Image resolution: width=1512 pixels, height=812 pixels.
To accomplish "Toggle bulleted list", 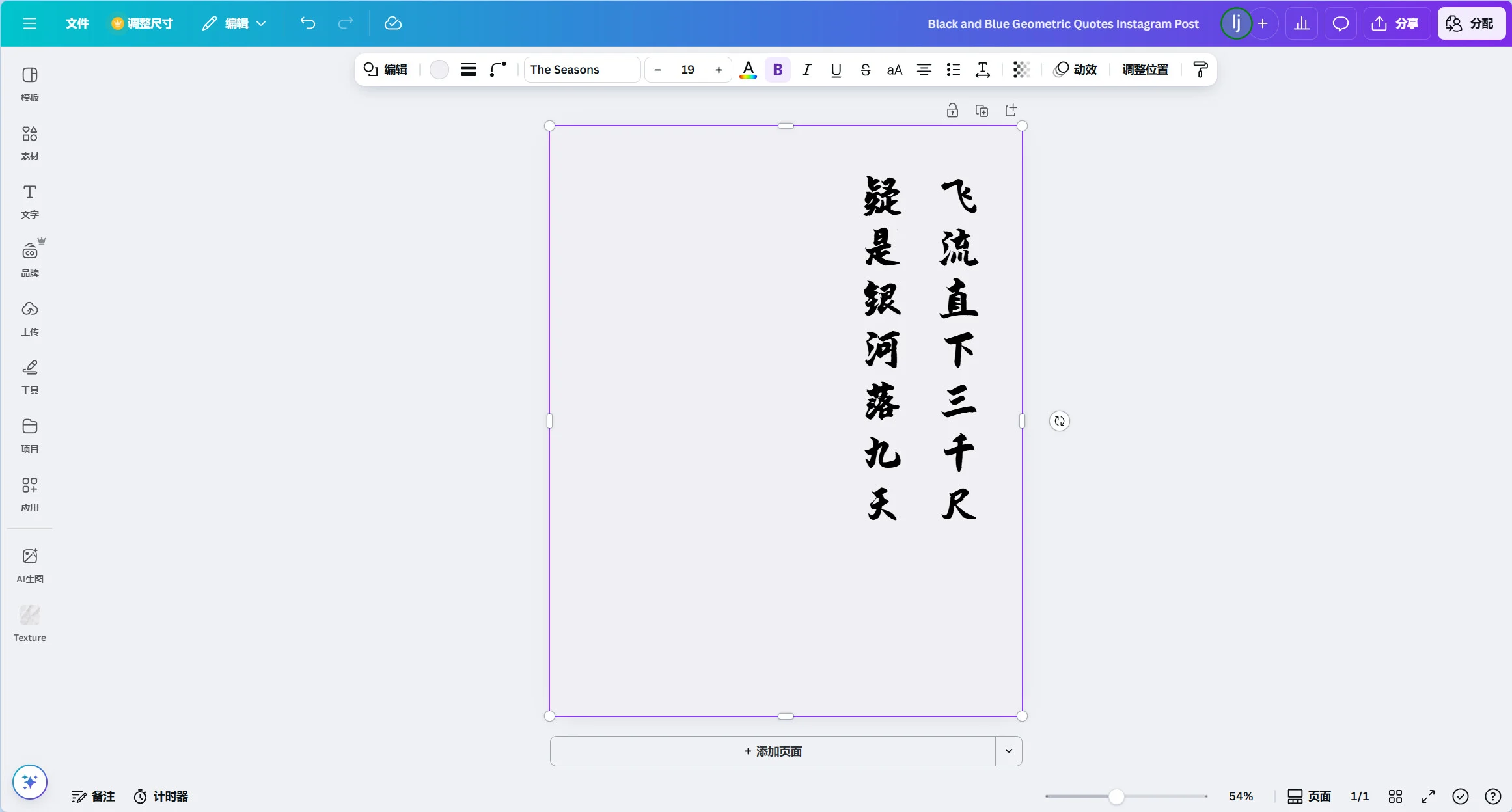I will click(x=954, y=70).
